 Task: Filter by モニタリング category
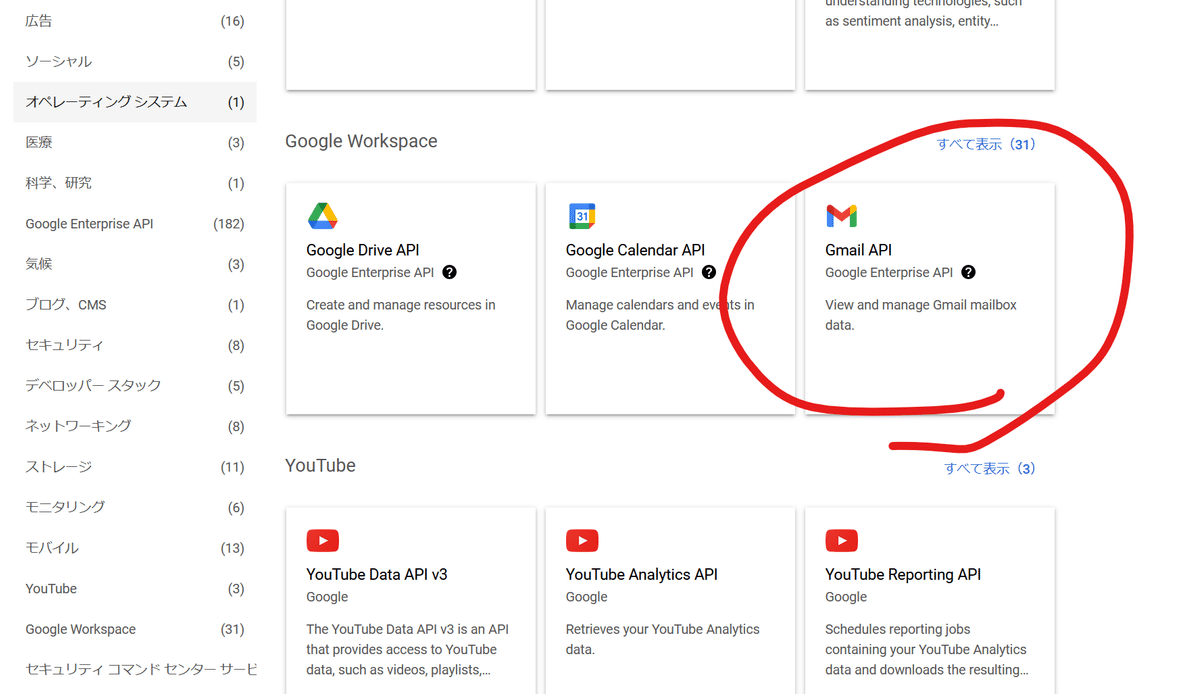(x=135, y=507)
